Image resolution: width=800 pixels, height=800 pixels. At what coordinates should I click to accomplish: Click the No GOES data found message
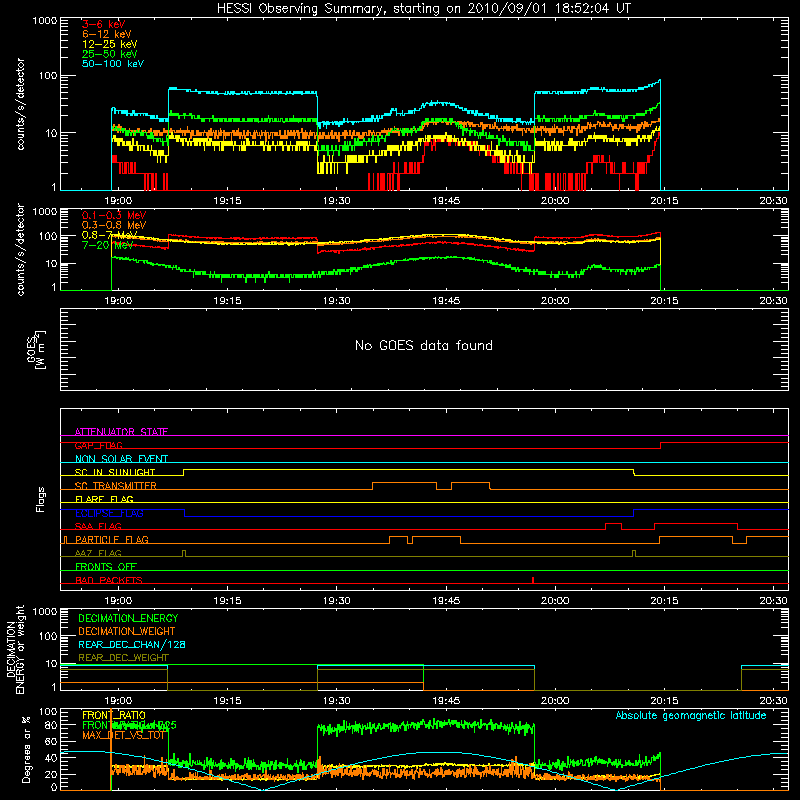tap(423, 345)
